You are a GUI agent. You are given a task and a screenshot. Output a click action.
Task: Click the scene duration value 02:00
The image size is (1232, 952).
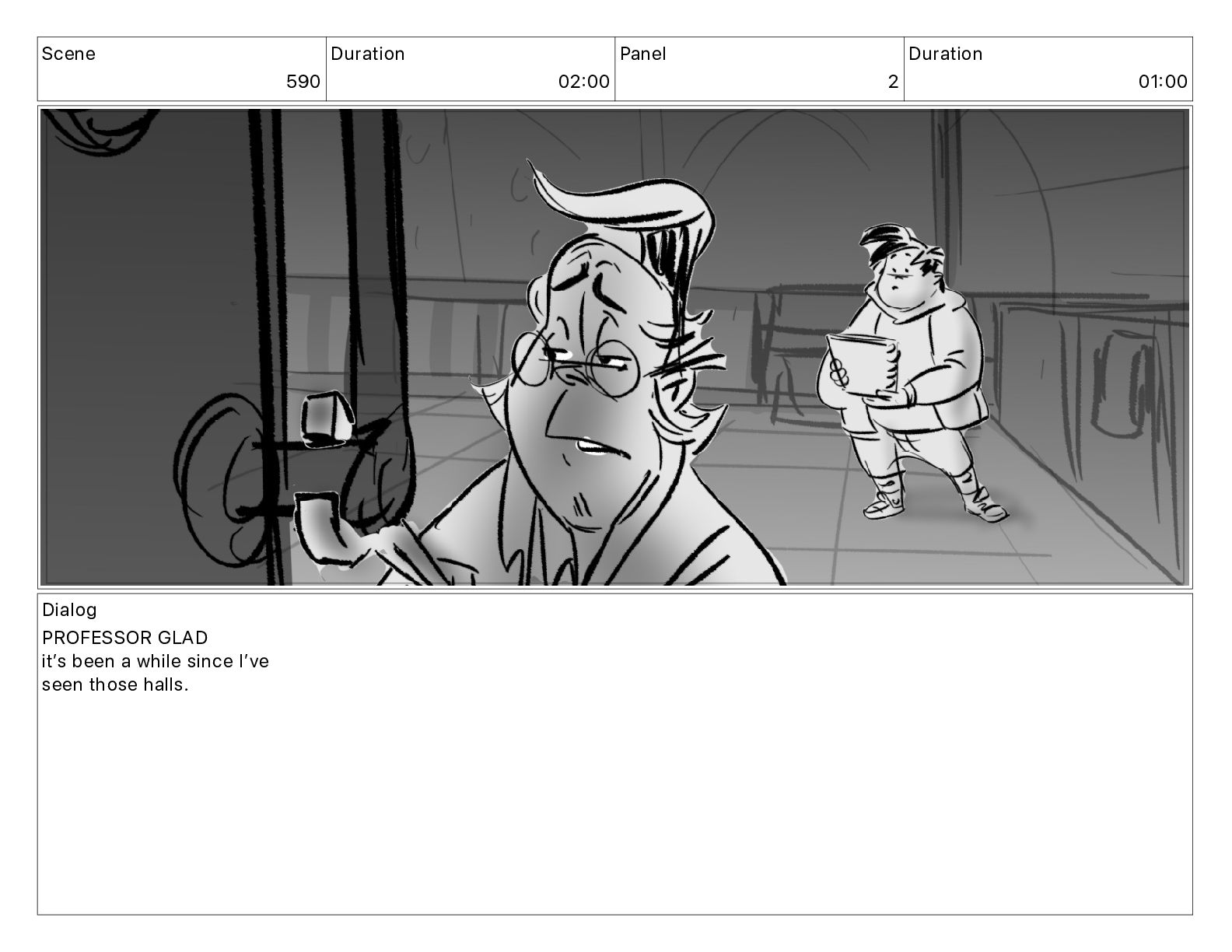click(x=584, y=82)
